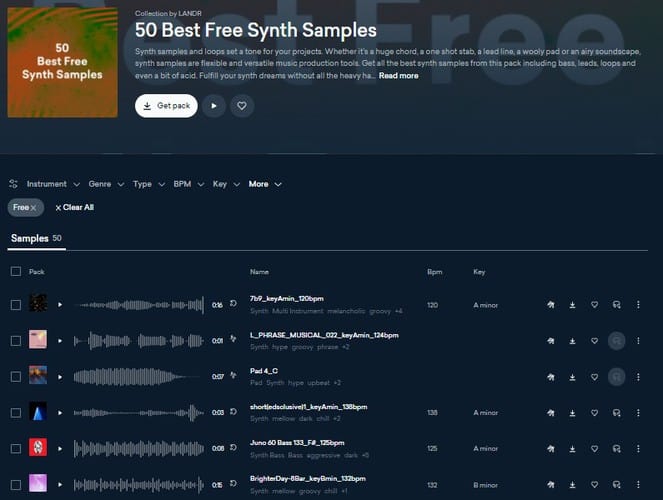Expand the BPM filter dropdown
This screenshot has width=663, height=500.
[189, 184]
